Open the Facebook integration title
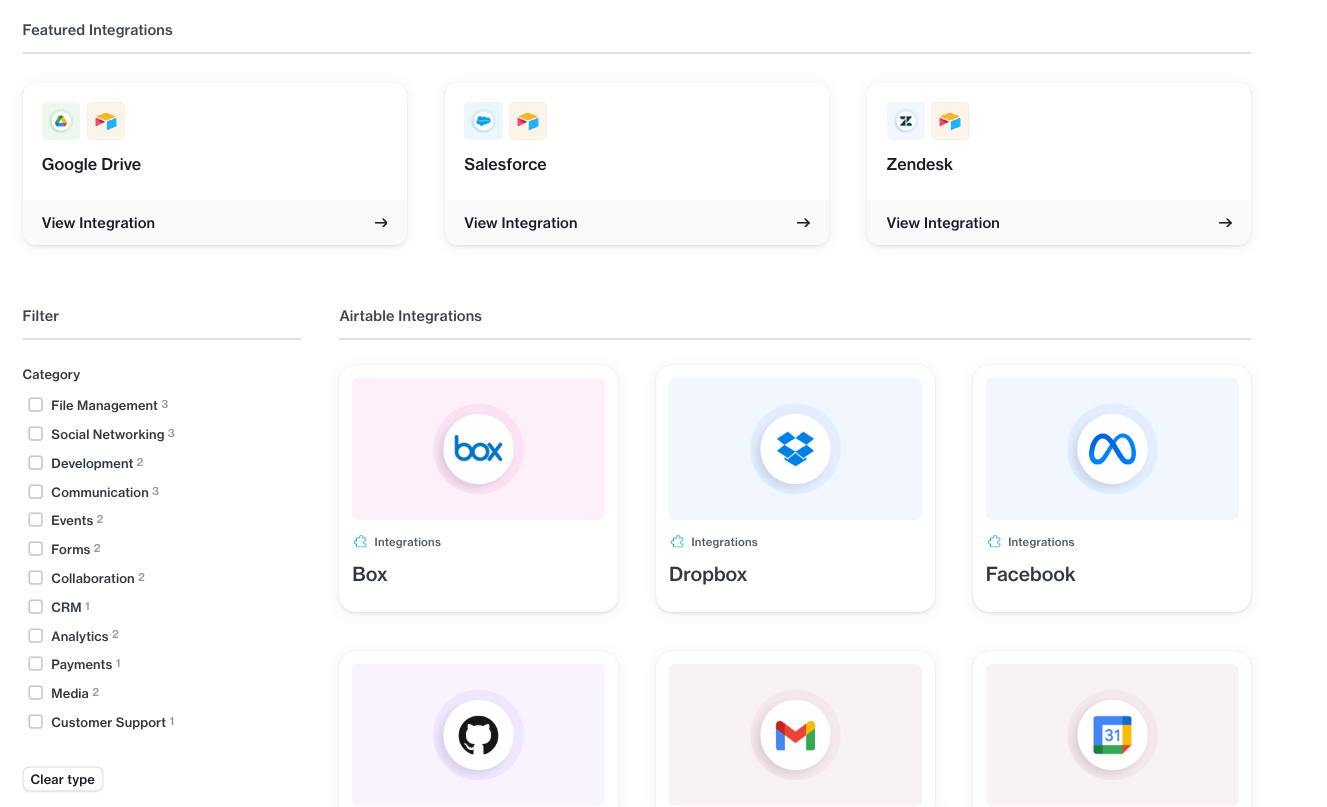Viewport: 1327px width, 807px height. pyautogui.click(x=1031, y=574)
